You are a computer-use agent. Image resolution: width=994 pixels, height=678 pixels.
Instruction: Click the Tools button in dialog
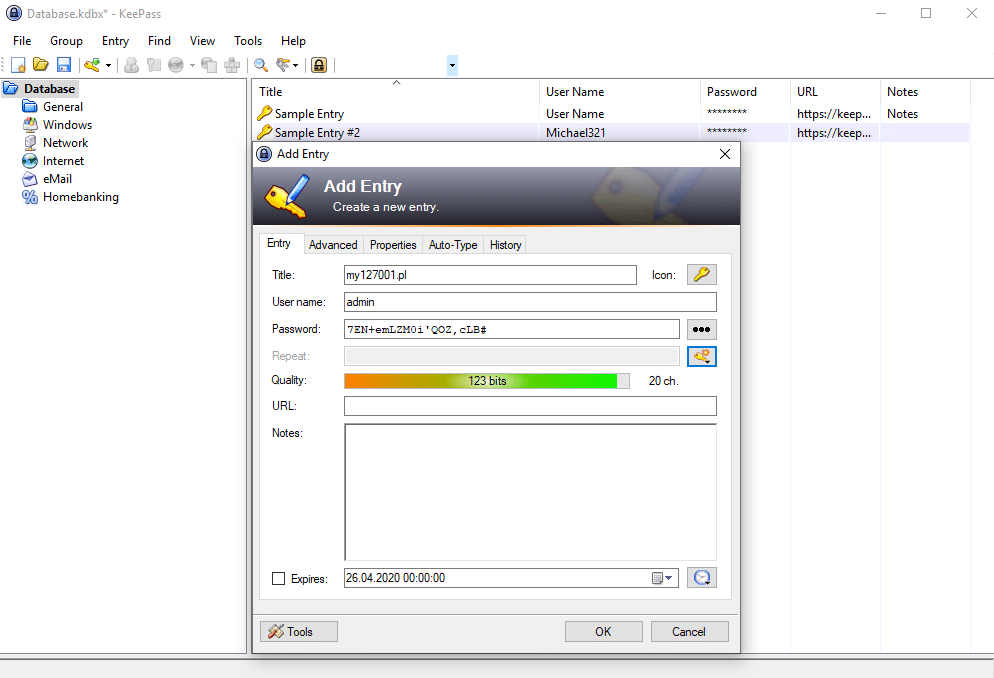(x=299, y=632)
